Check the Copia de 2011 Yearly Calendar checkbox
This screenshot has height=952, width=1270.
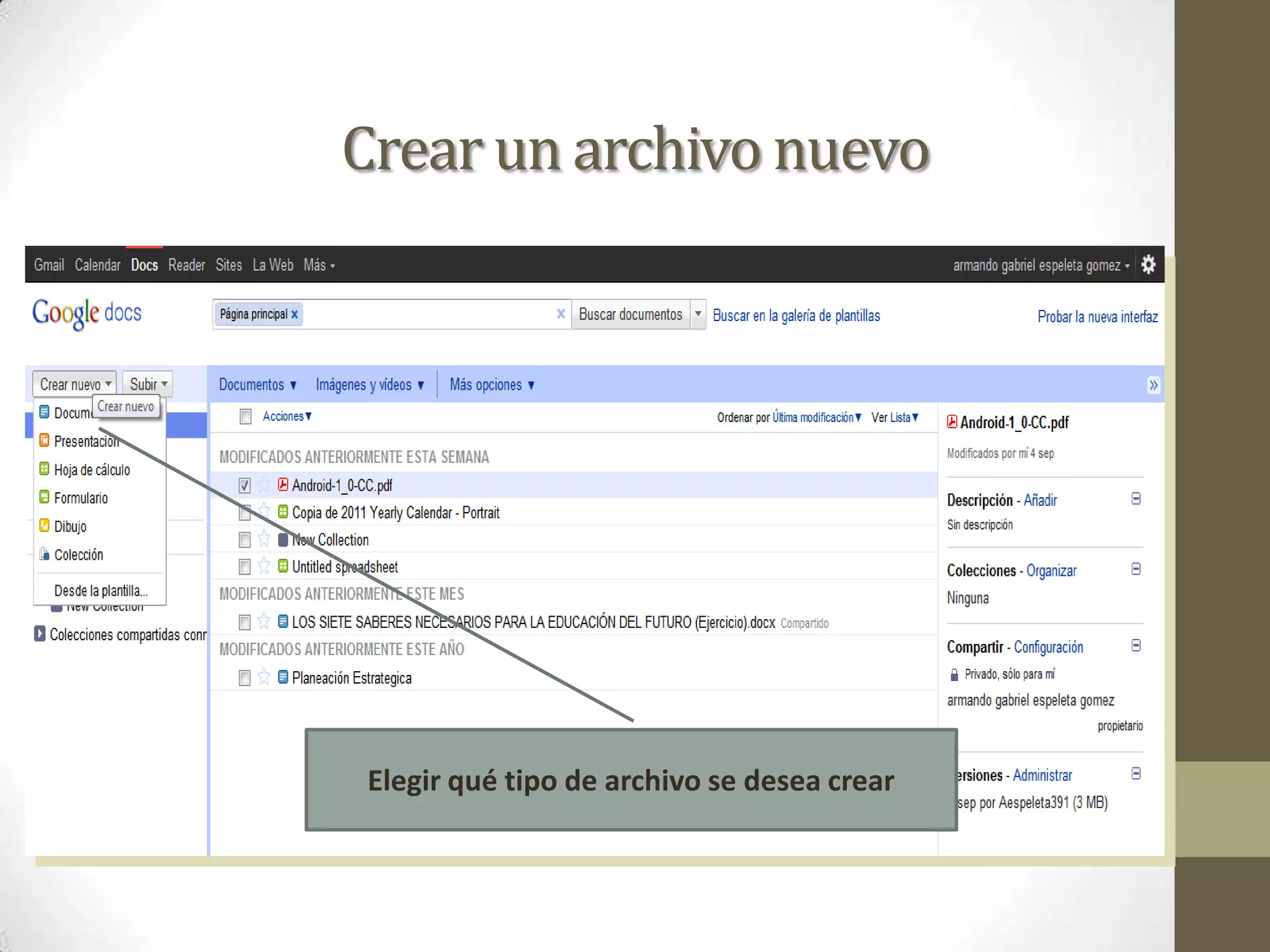pos(245,513)
